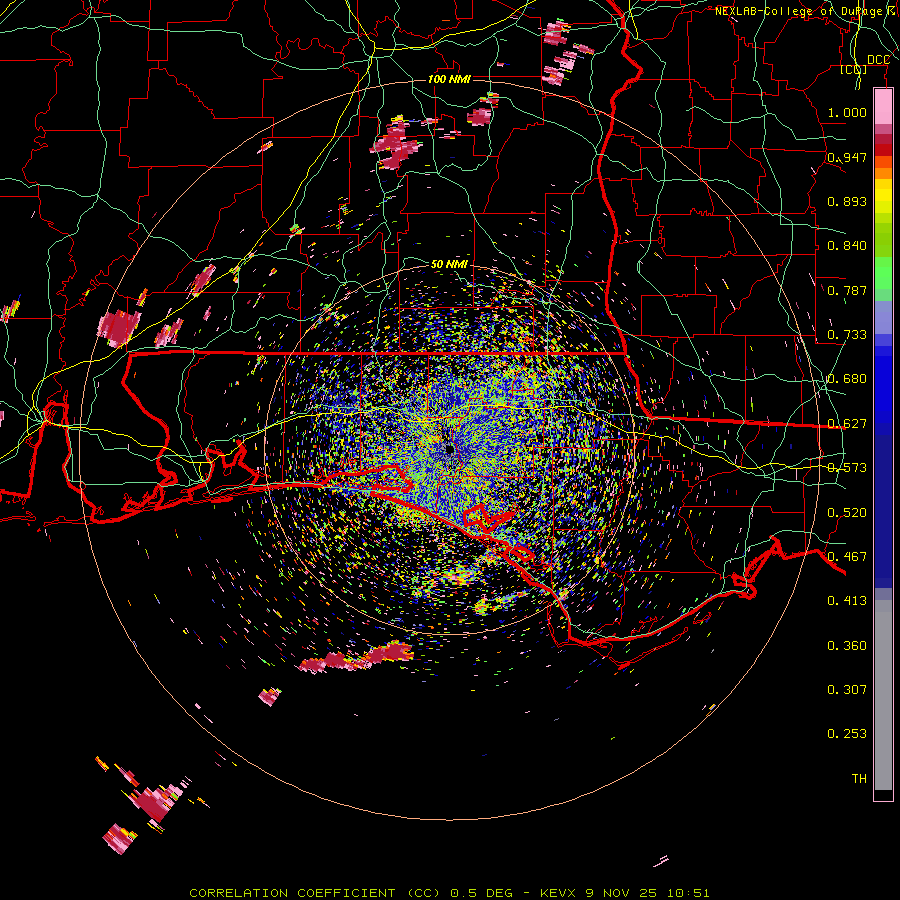Pick the light pink swatch beside 1.000

(883, 107)
